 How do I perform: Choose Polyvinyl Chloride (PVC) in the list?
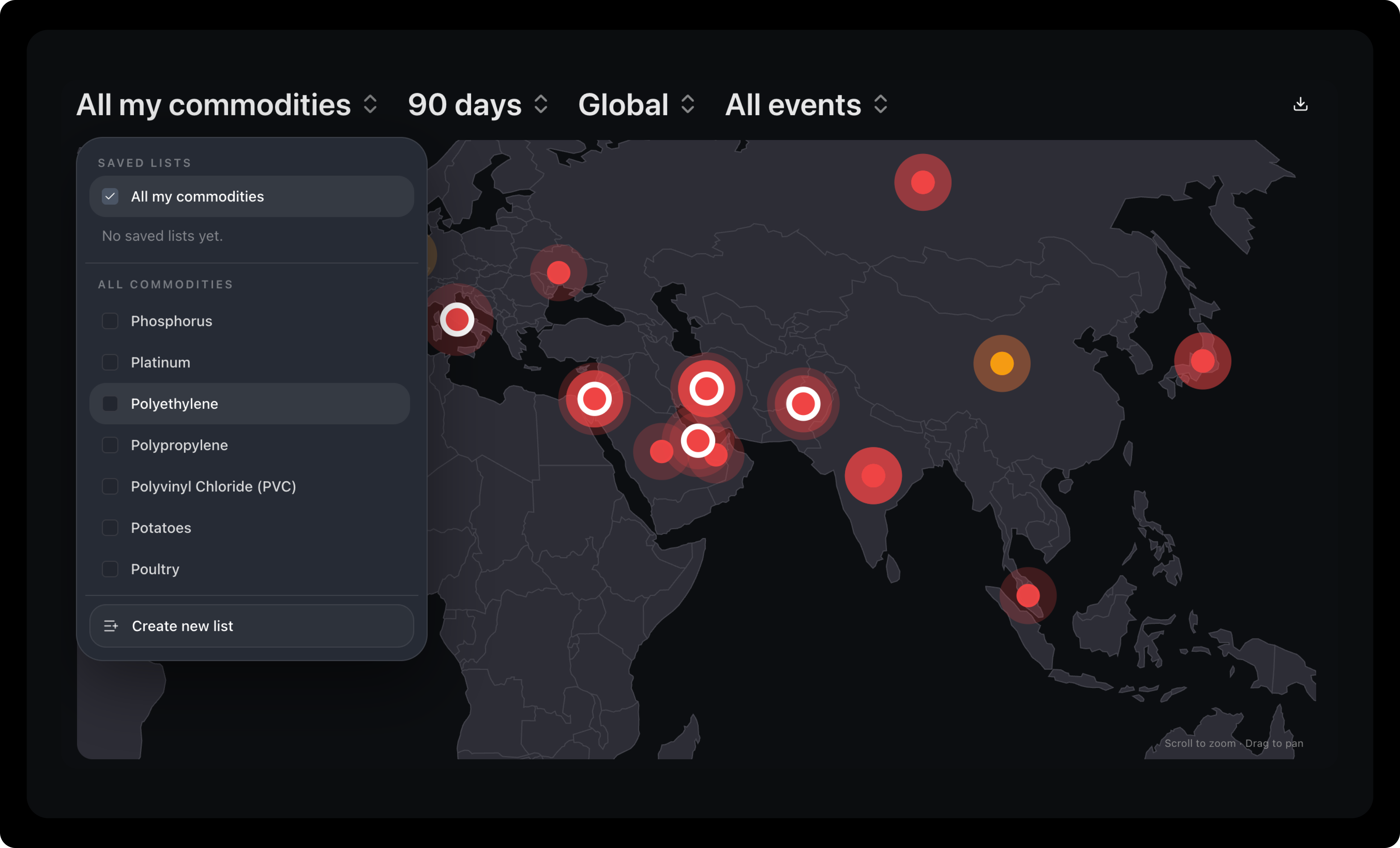pos(213,487)
